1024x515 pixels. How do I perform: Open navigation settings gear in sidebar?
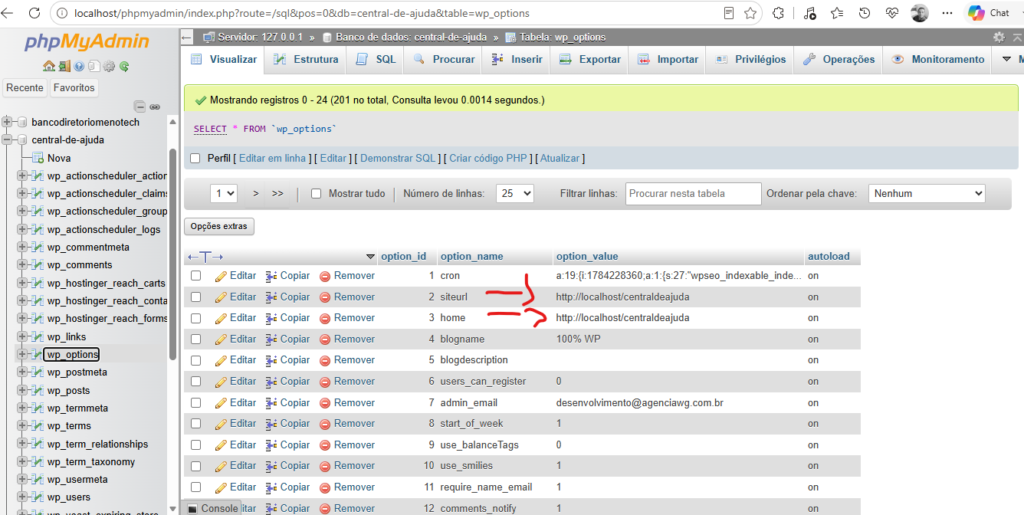109,66
